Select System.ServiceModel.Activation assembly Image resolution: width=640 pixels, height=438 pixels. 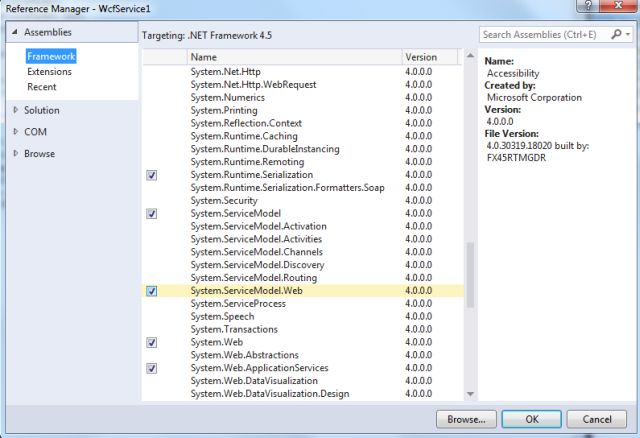303,227
